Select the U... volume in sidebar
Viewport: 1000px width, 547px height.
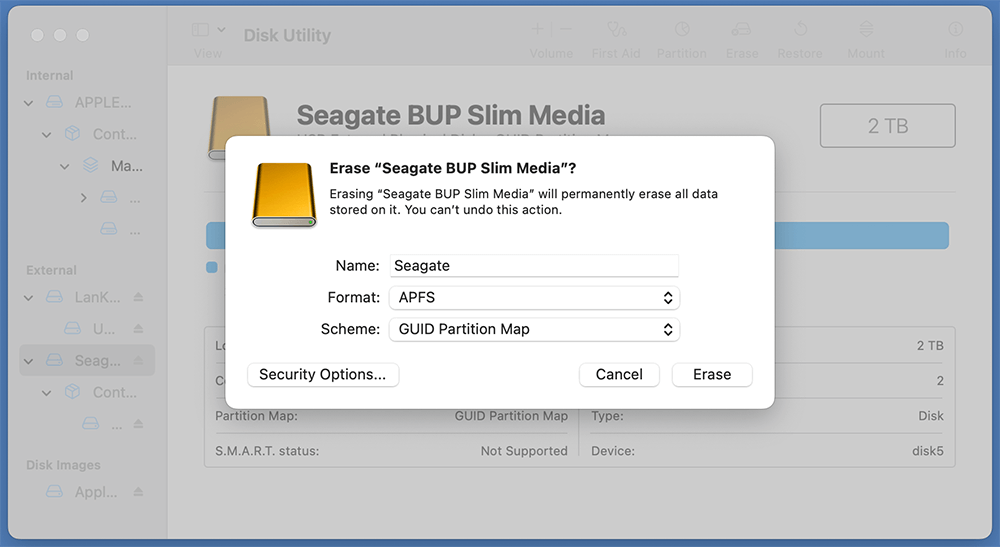tap(87, 329)
